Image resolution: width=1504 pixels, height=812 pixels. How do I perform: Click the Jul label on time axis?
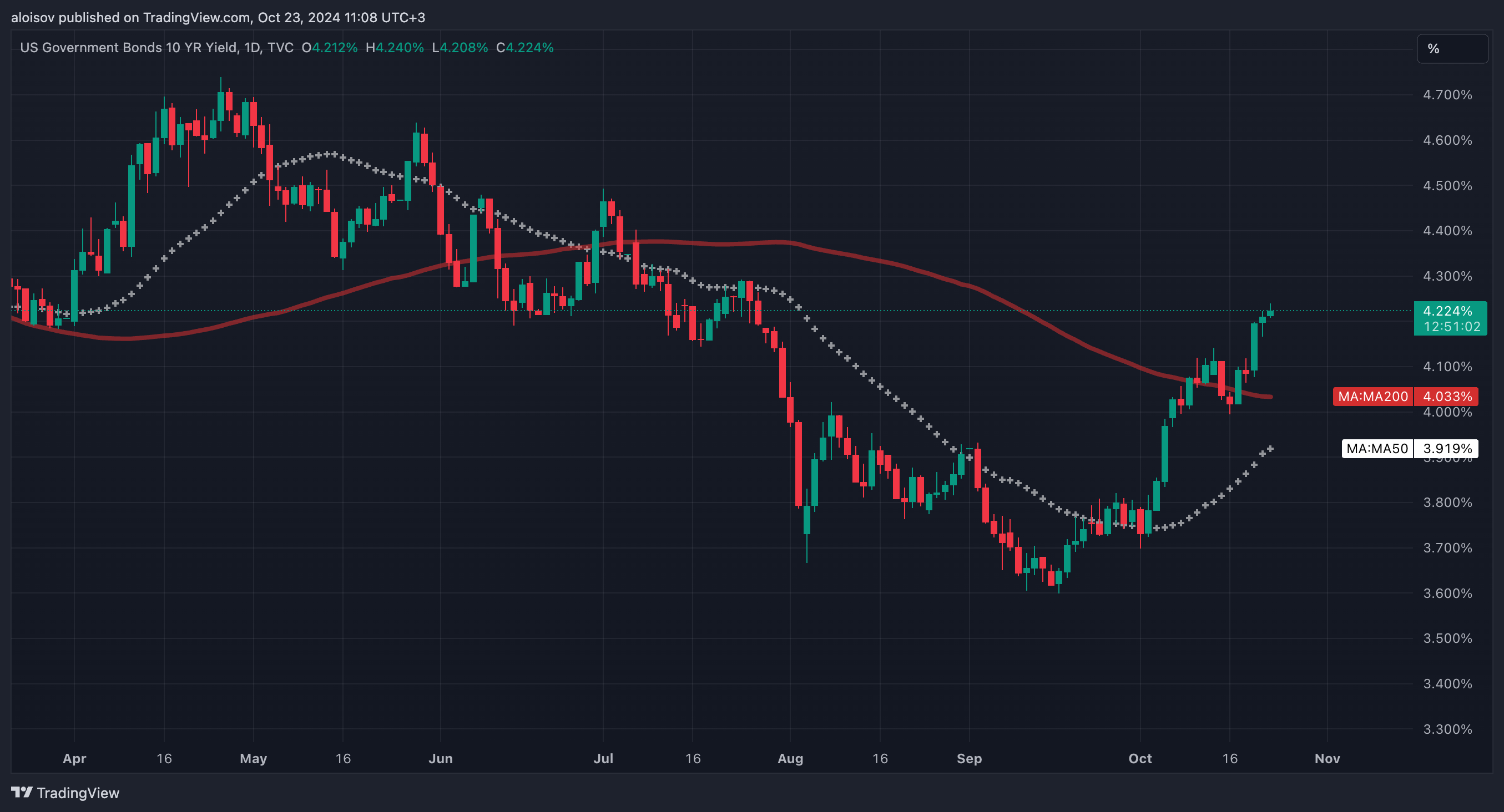coord(603,758)
